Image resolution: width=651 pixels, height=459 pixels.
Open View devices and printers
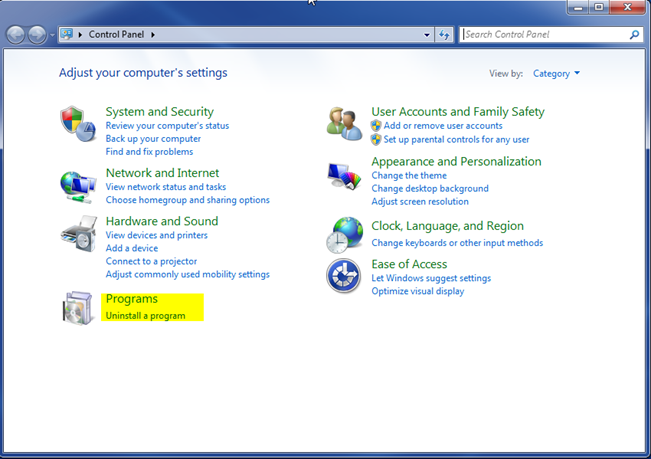pyautogui.click(x=157, y=235)
